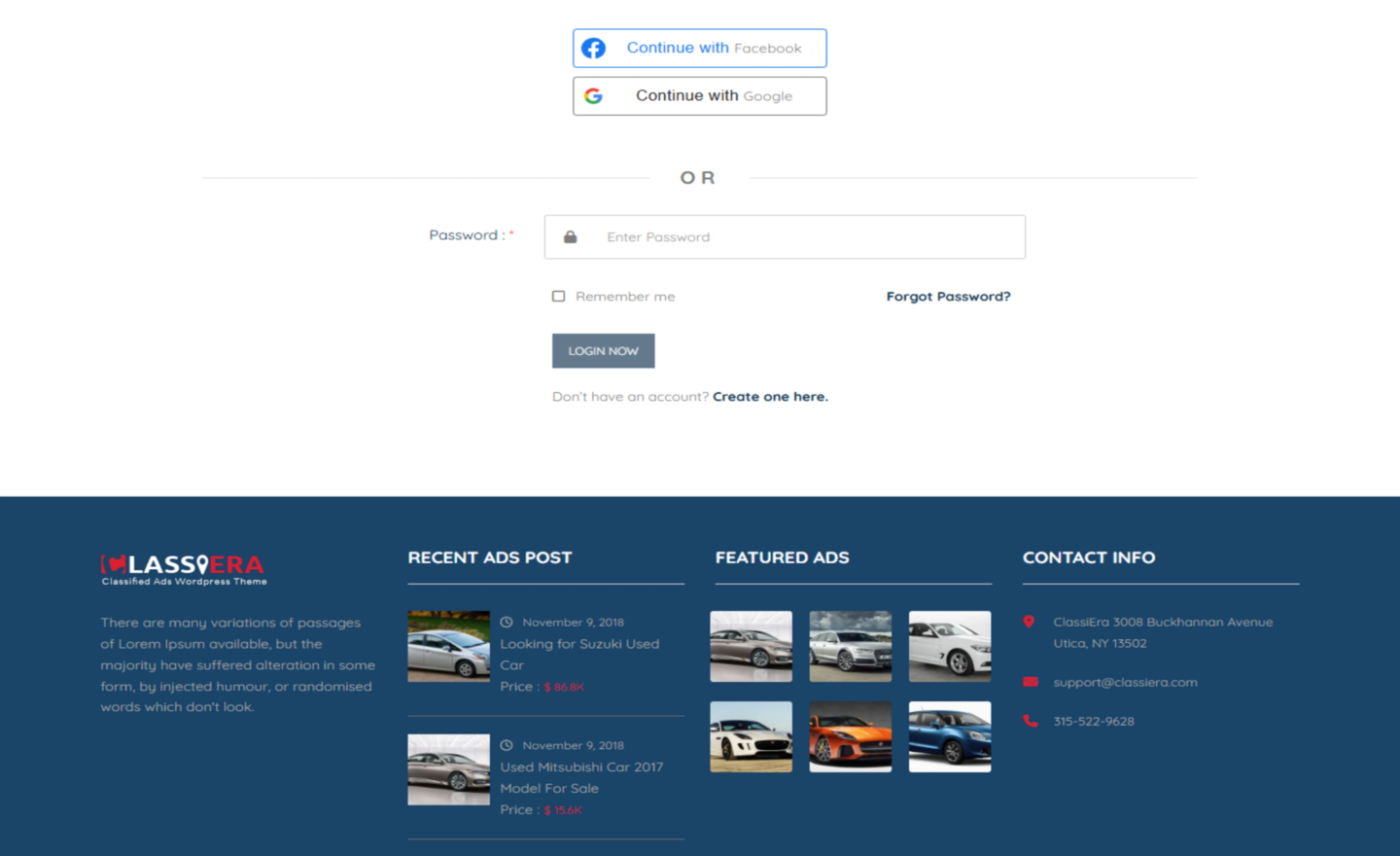Focus the Enter Password input field

point(797,237)
